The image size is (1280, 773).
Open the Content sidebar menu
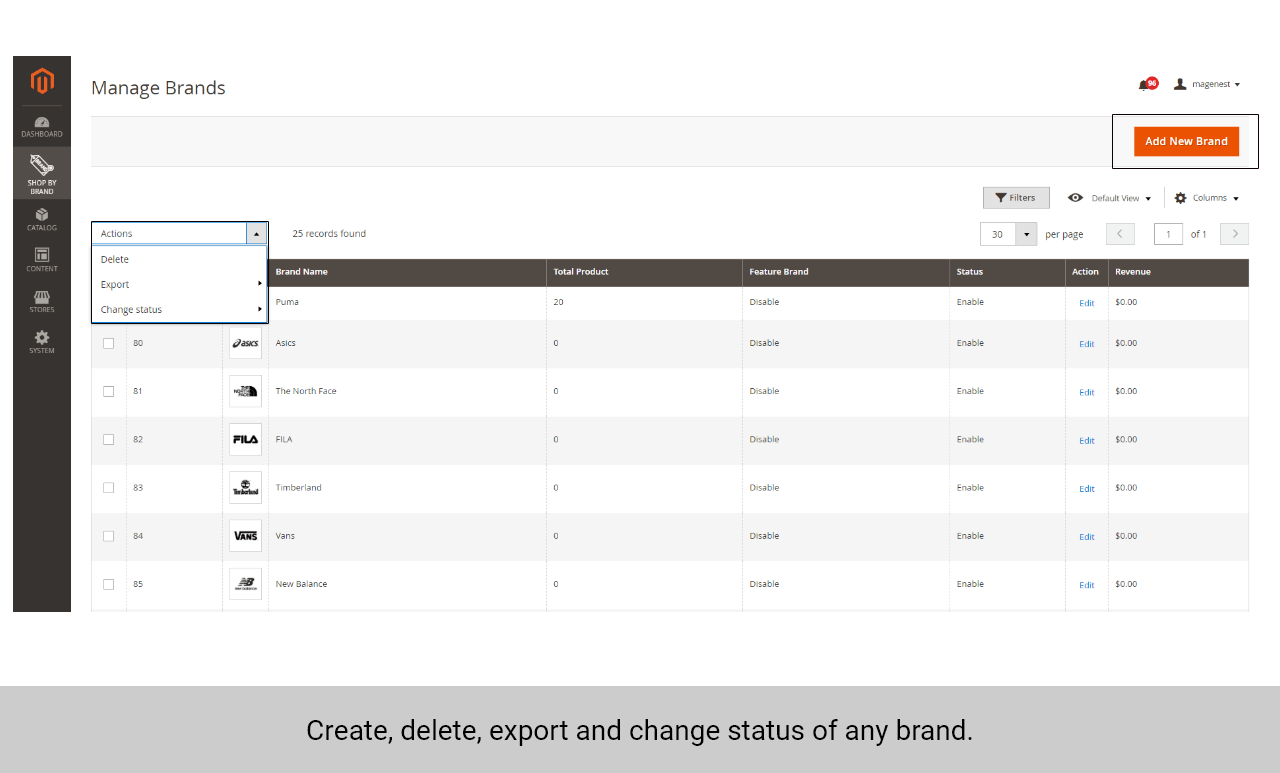[x=41, y=260]
